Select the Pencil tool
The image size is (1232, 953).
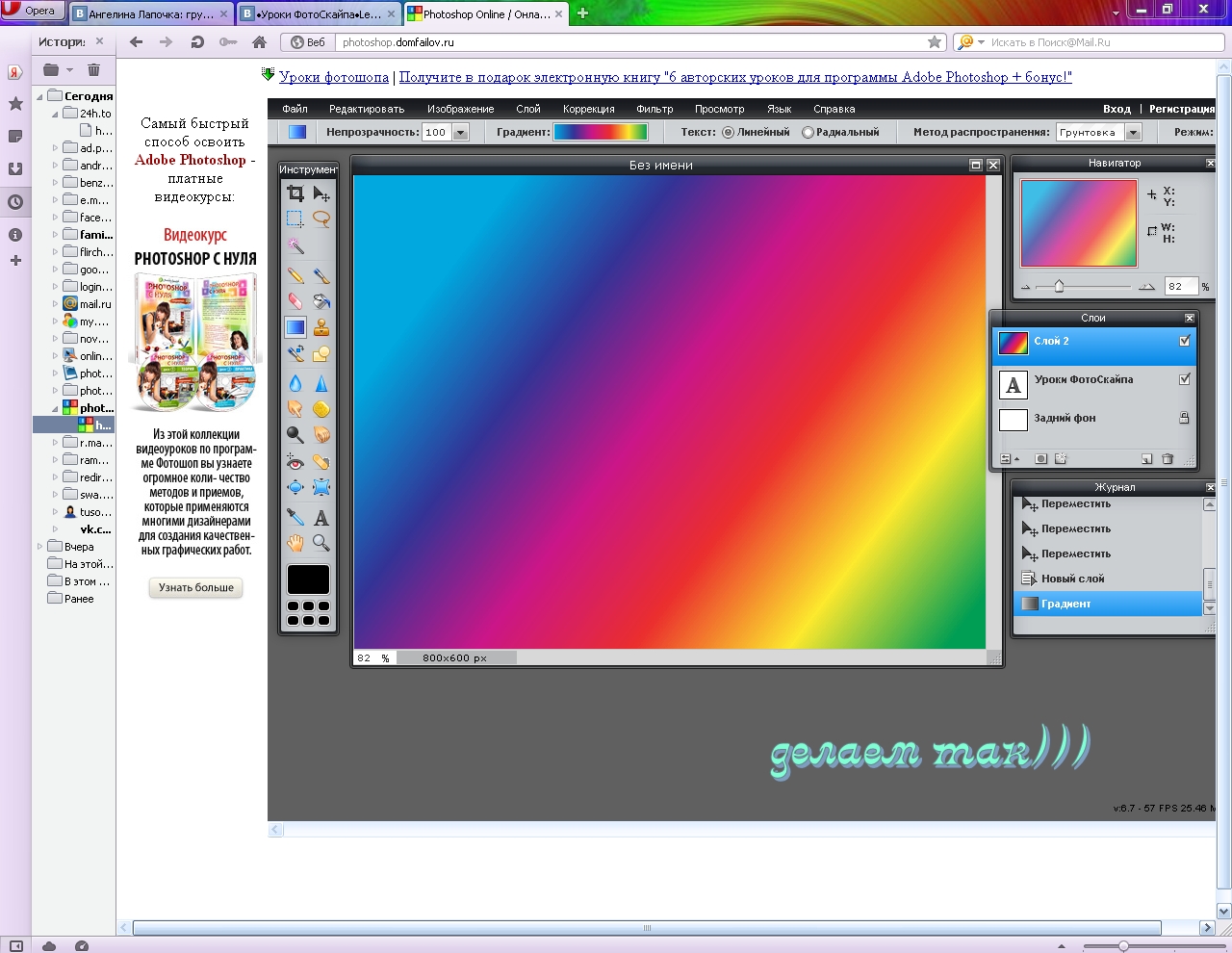click(295, 275)
